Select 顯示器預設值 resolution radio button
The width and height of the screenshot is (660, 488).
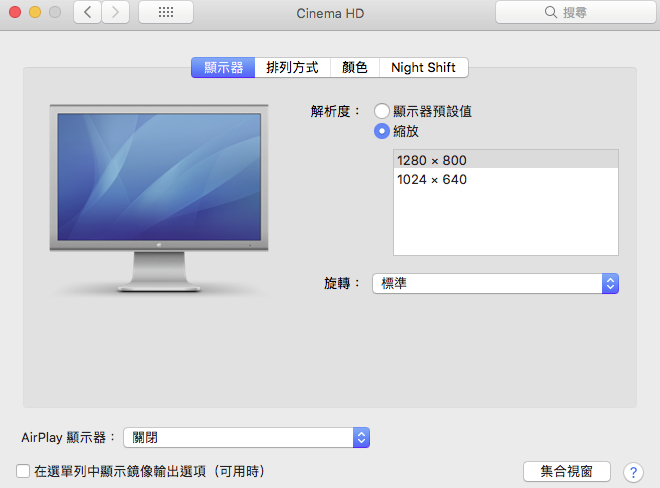pyautogui.click(x=382, y=111)
